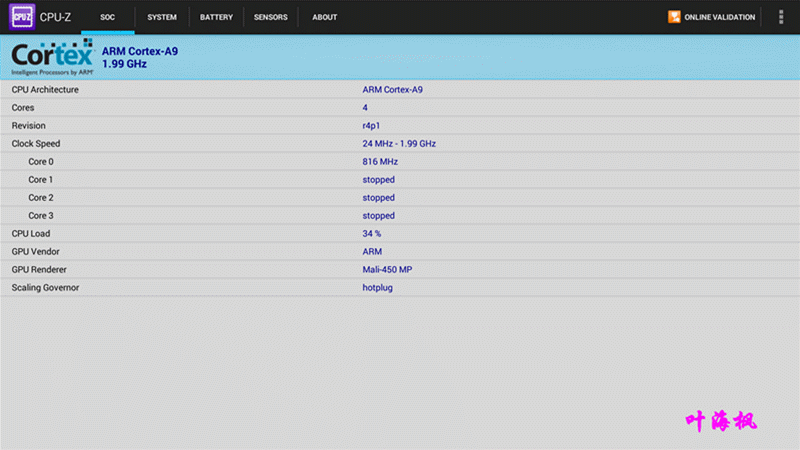The height and width of the screenshot is (450, 800).
Task: Click the Core 0 frequency row
Action: click(400, 162)
